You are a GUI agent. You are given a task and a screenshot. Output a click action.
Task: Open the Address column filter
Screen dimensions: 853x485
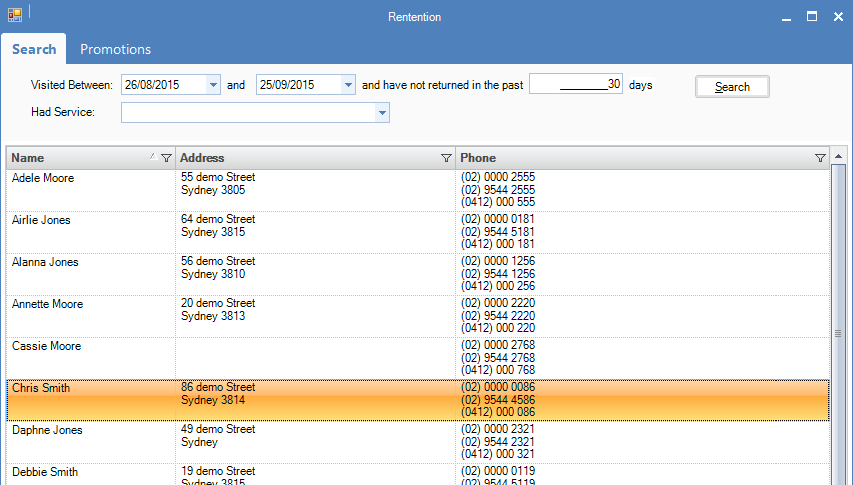pyautogui.click(x=446, y=158)
